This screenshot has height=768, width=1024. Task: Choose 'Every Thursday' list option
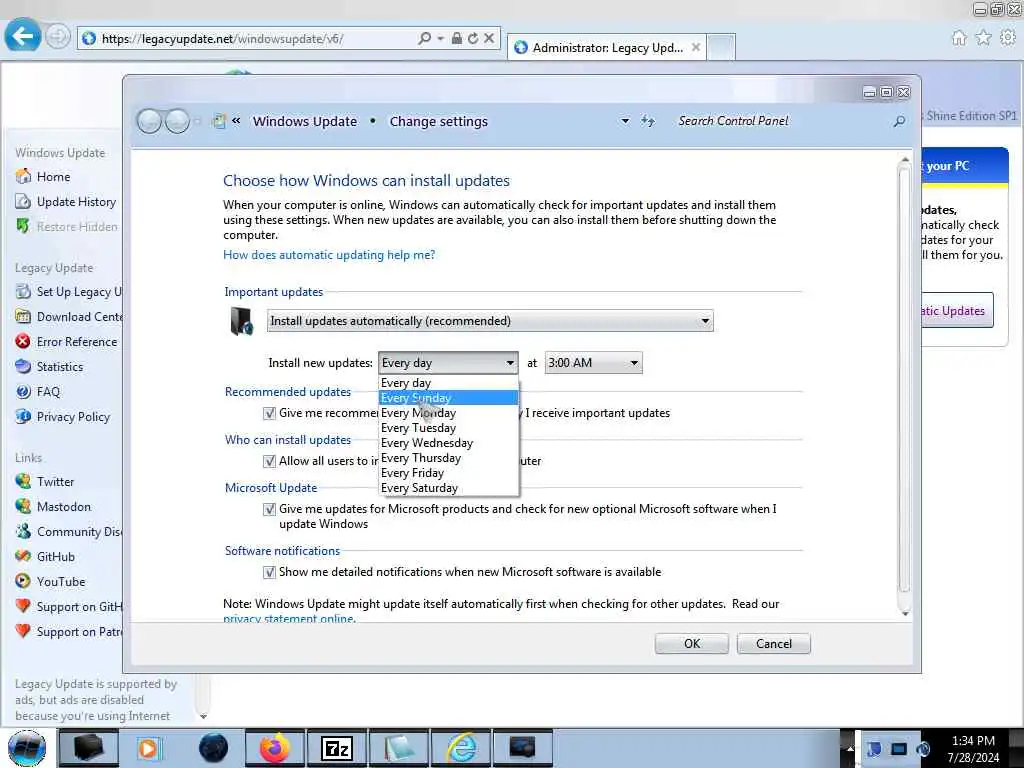coord(449,458)
